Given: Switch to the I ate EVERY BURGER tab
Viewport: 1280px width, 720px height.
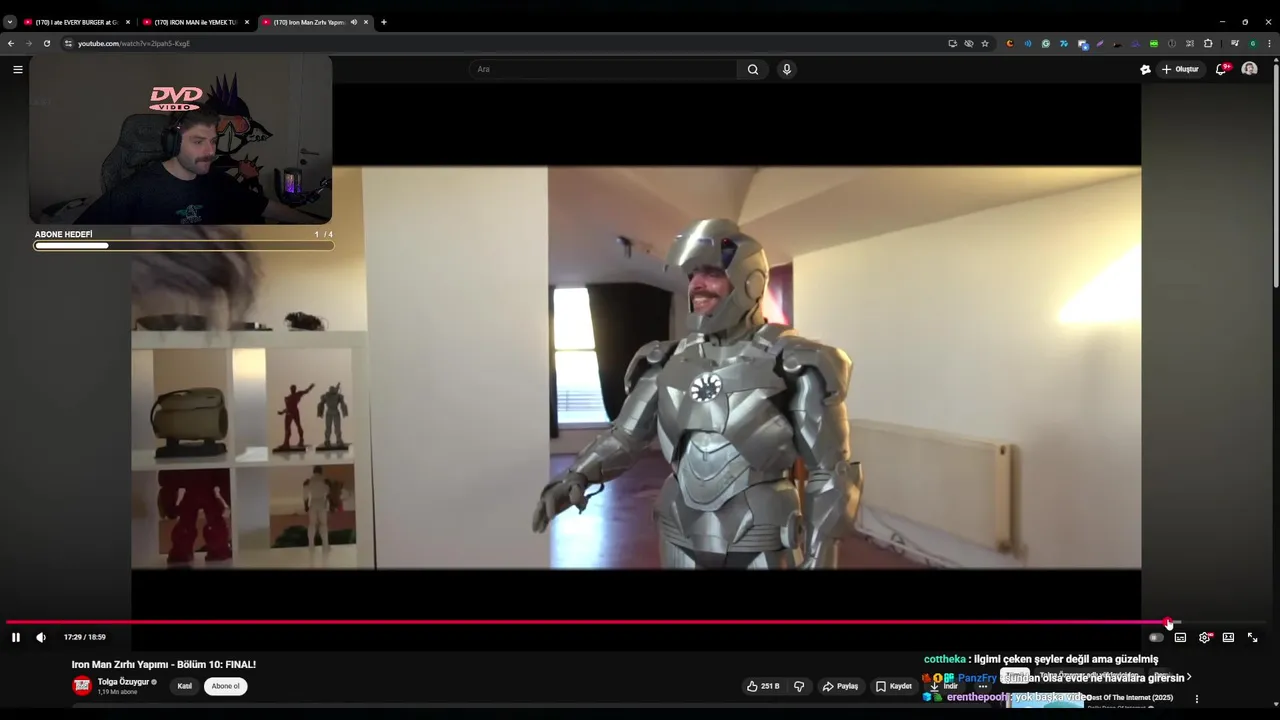Looking at the screenshot, I should [x=77, y=22].
